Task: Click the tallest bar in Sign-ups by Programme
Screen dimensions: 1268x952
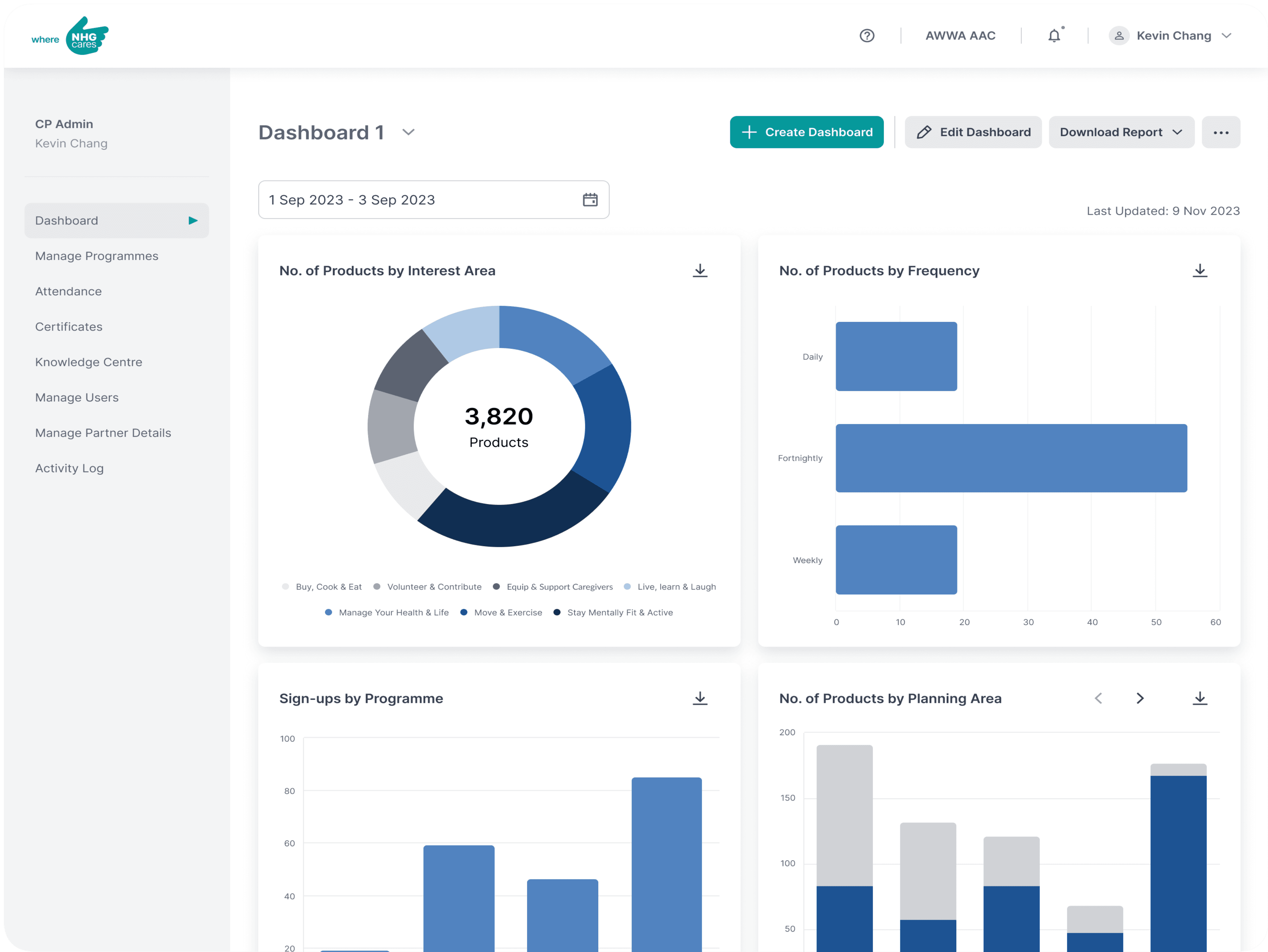Action: tap(666, 864)
